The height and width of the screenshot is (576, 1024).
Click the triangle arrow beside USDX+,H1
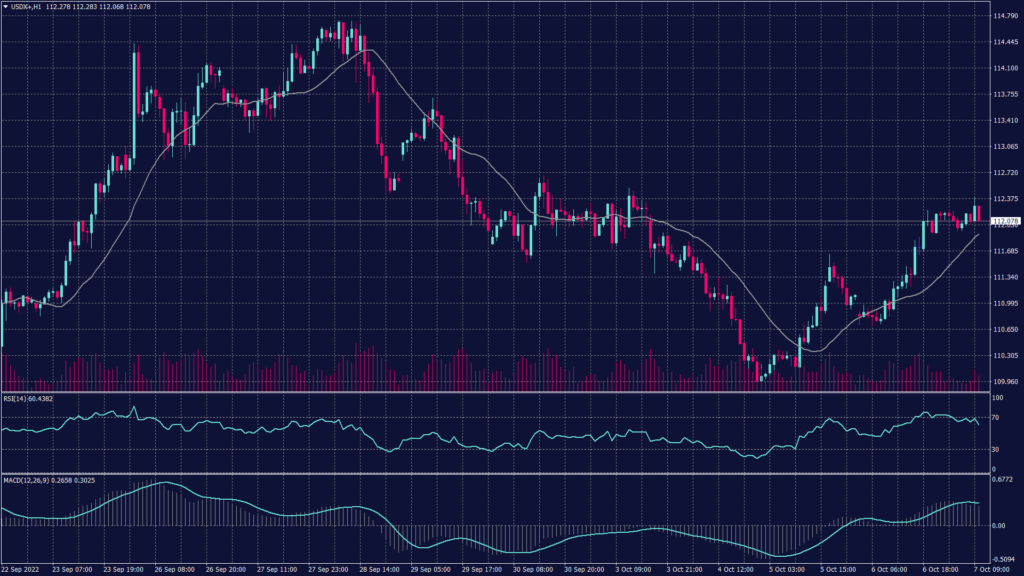(6, 8)
